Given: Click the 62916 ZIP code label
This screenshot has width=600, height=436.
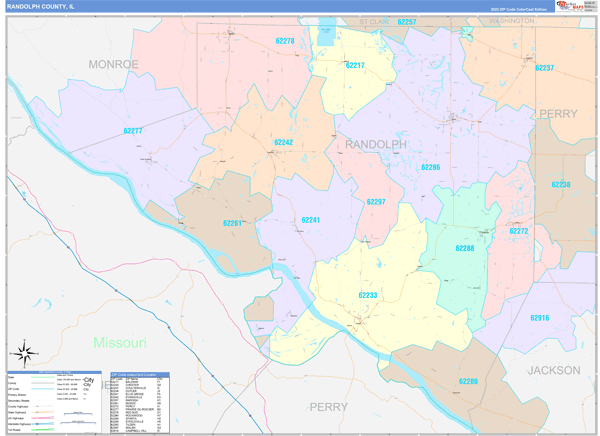Looking at the screenshot, I should (539, 317).
